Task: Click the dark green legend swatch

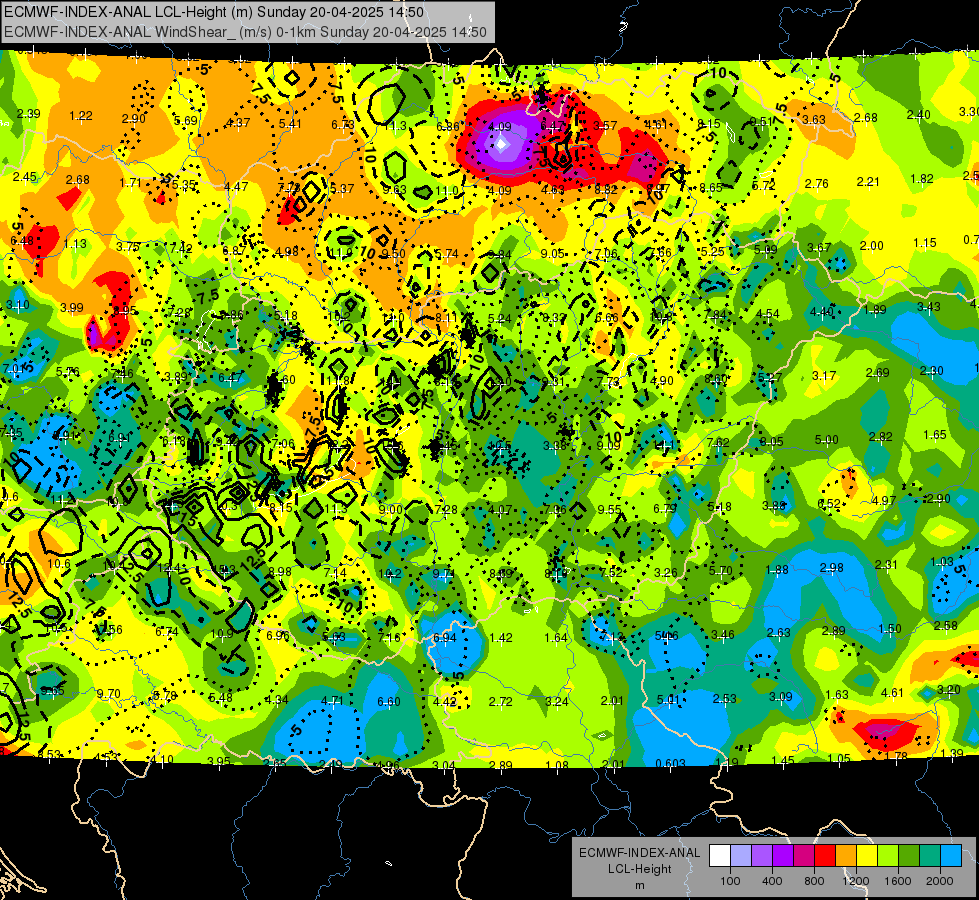Action: point(909,856)
